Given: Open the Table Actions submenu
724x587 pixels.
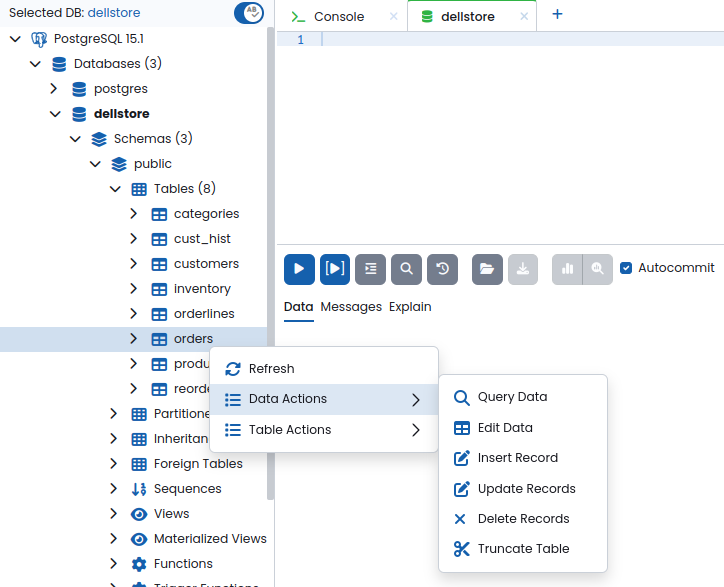Looking at the screenshot, I should 324,430.
